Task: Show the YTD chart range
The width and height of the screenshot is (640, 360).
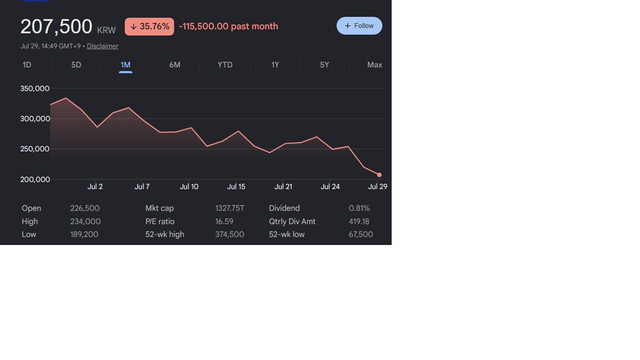Action: pos(225,65)
